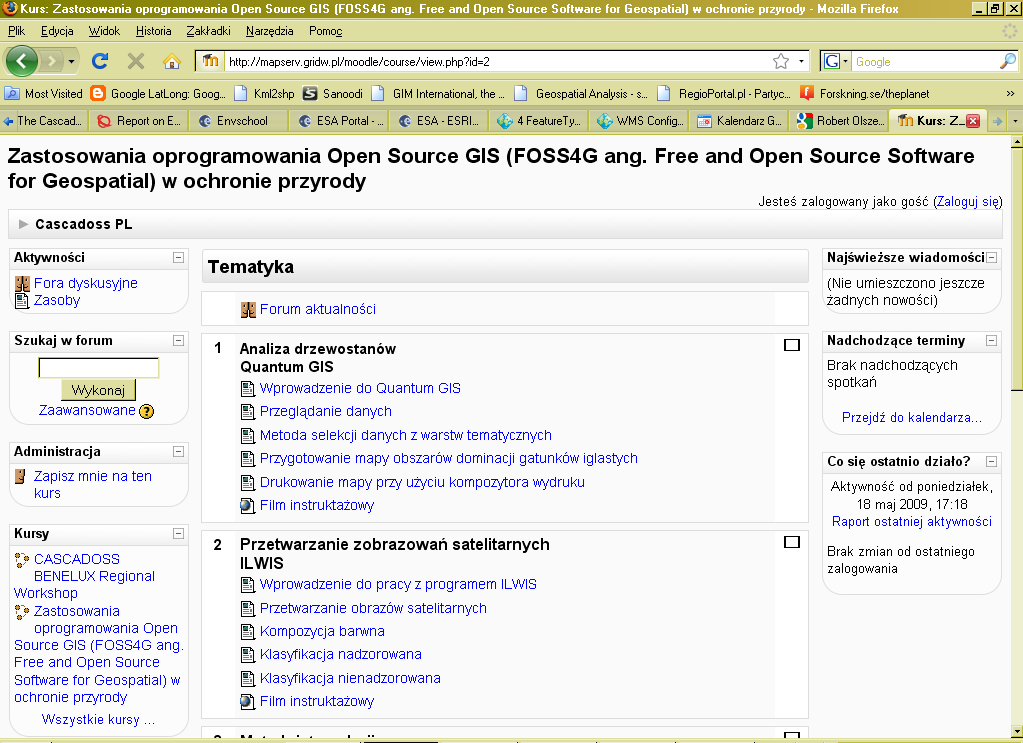Show only topic 2 using its square toggle
This screenshot has height=743, width=1023.
[x=791, y=542]
